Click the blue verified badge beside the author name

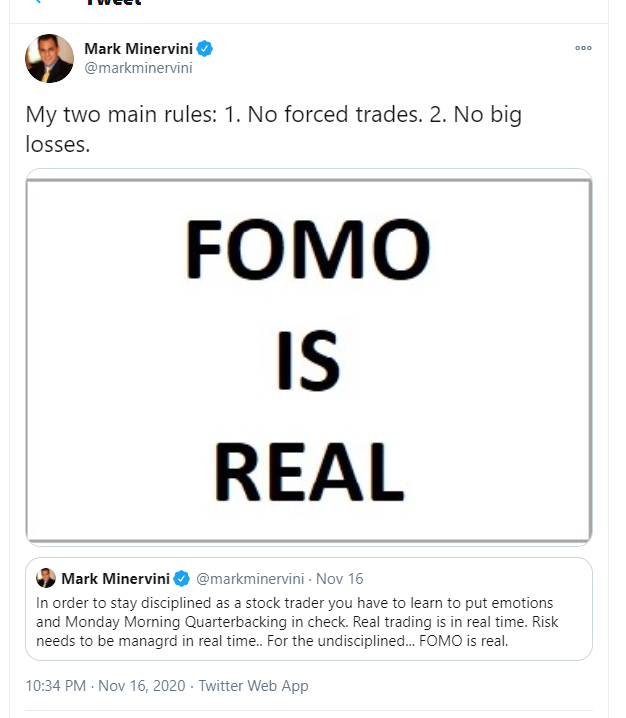coord(204,49)
